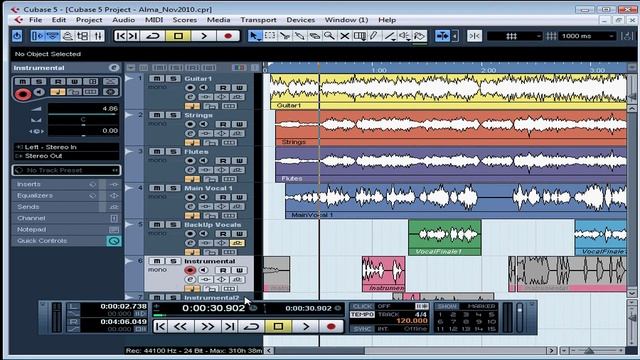Screen dimensions: 640x360
Task: Expand automation for Strings track
Action: click(x=129, y=115)
